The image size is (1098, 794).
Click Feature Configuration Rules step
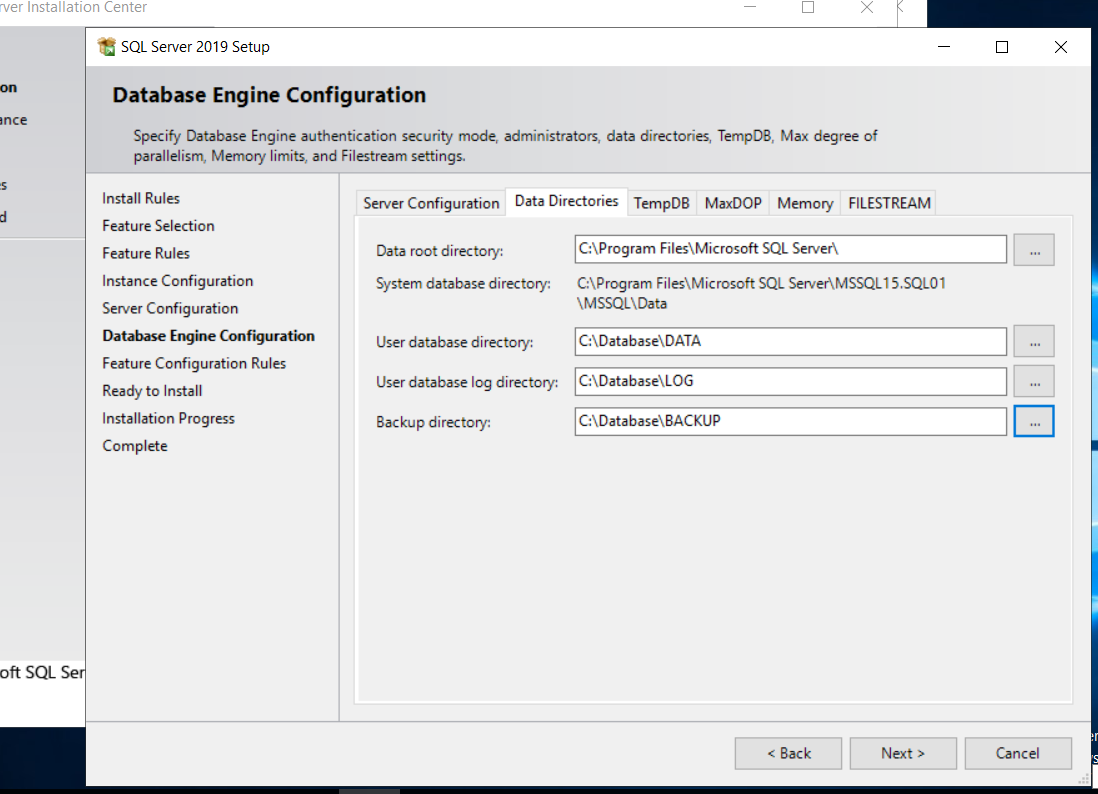[194, 363]
